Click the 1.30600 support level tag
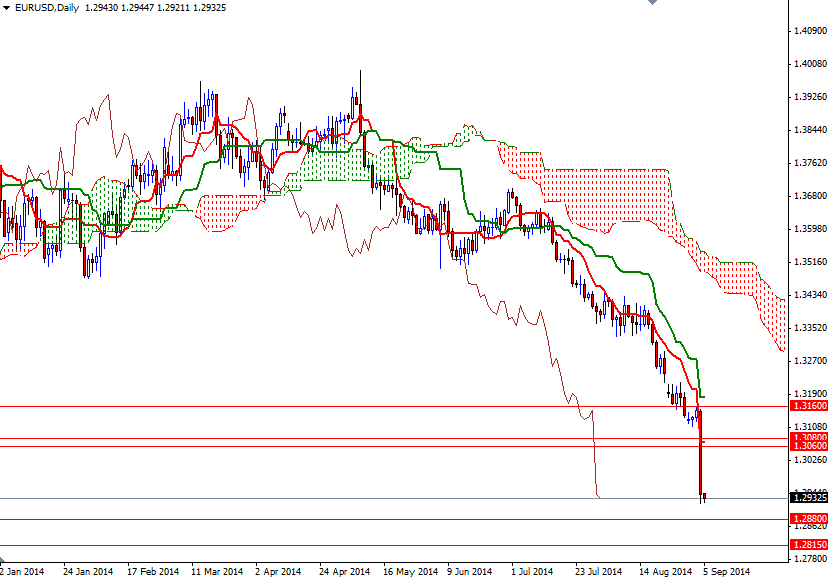This screenshot has width=828, height=578. coord(806,447)
